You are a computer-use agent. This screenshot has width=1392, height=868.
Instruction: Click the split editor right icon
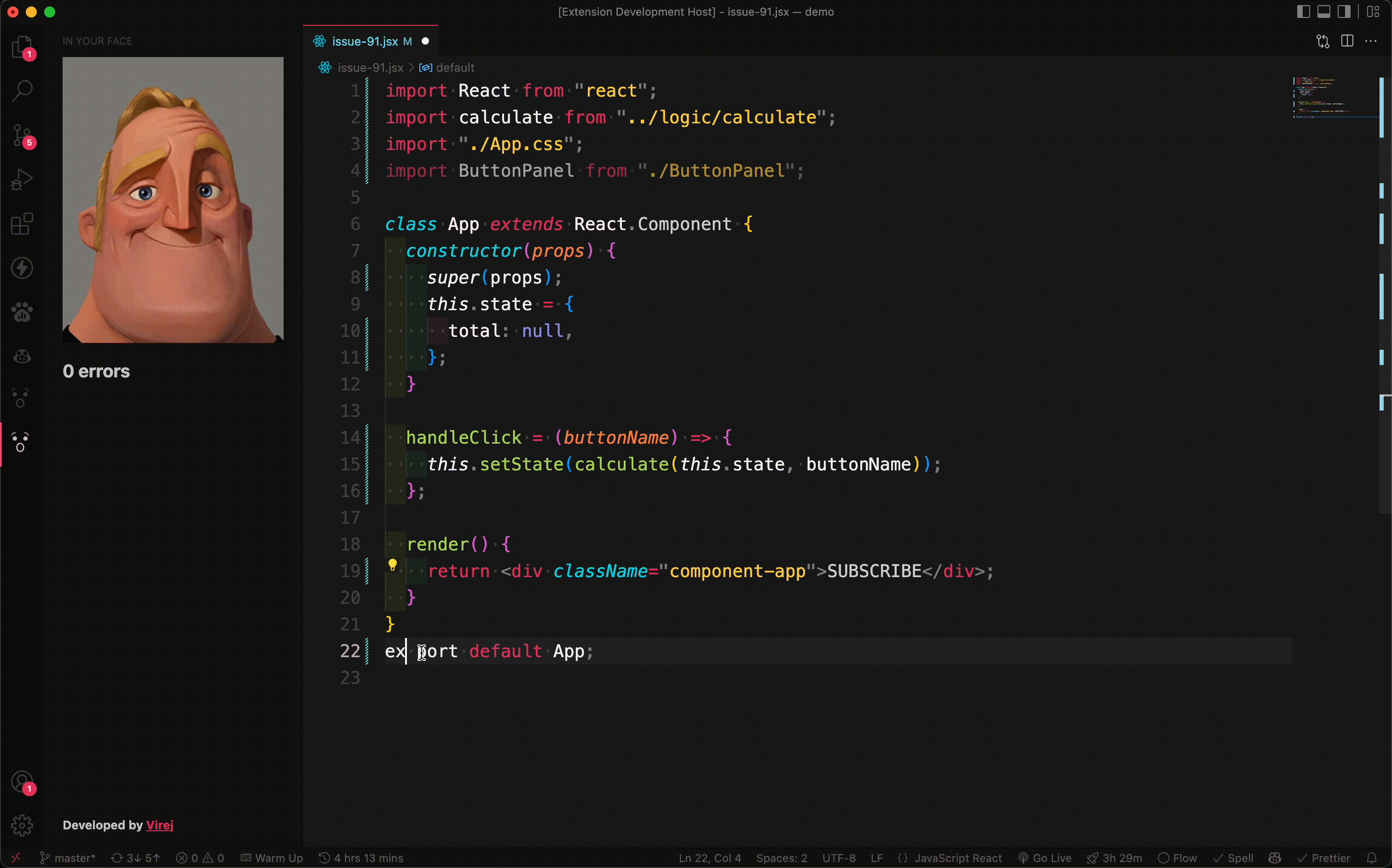point(1347,41)
